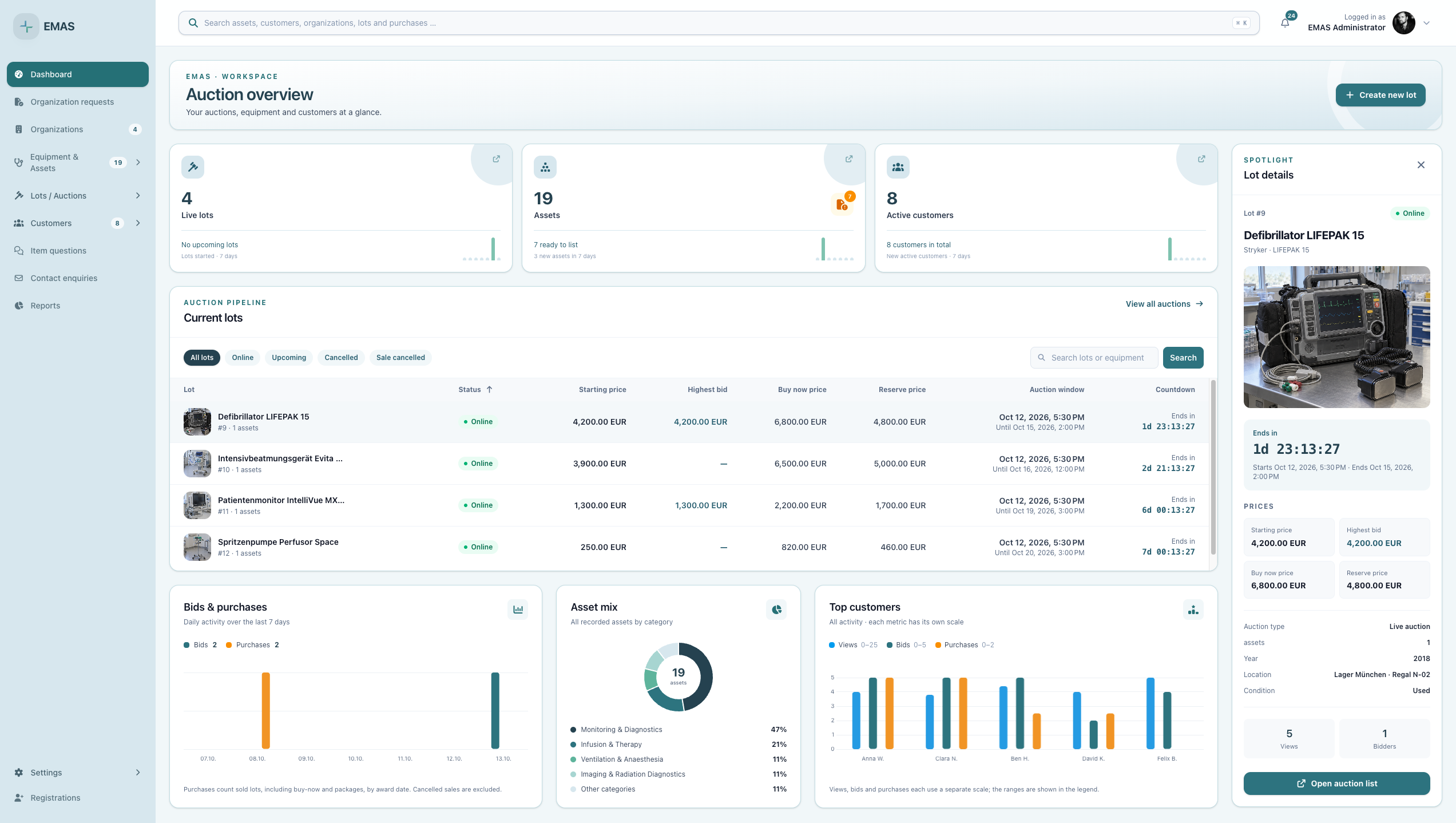The image size is (1456, 823).
Task: Click the current lots table scrollbar
Action: (x=1213, y=468)
